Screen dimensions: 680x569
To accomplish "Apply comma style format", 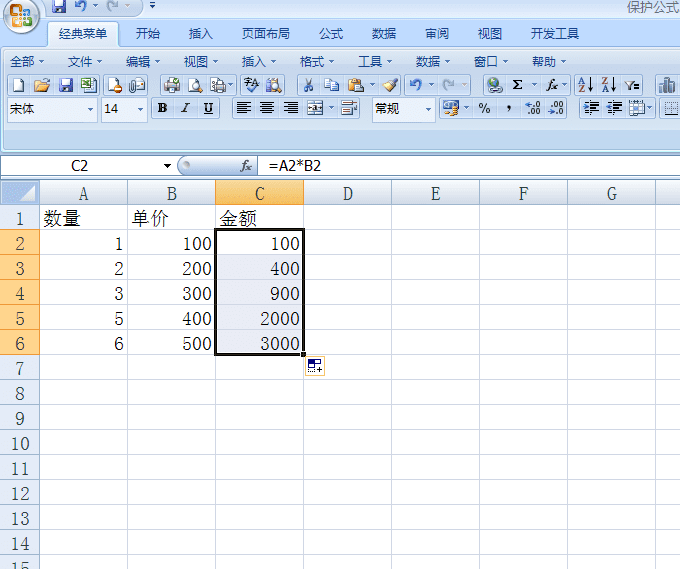I will (509, 108).
